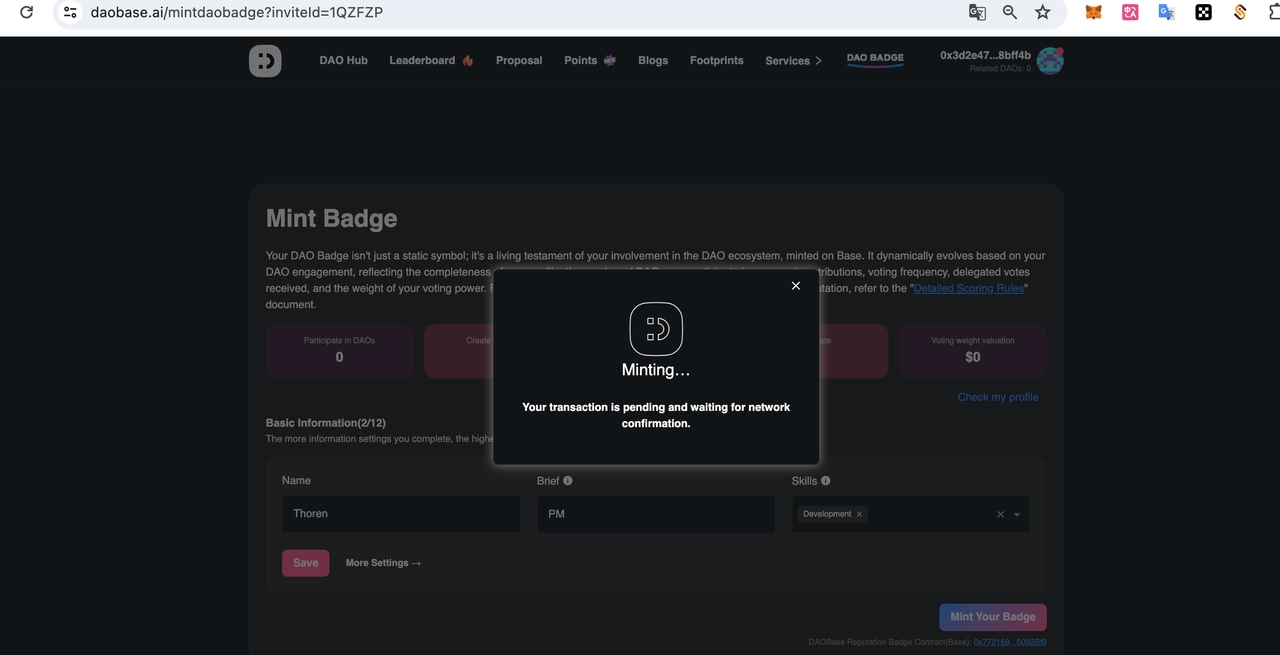Click the pixel avatar profile icon
The image size is (1280, 655).
(1049, 61)
